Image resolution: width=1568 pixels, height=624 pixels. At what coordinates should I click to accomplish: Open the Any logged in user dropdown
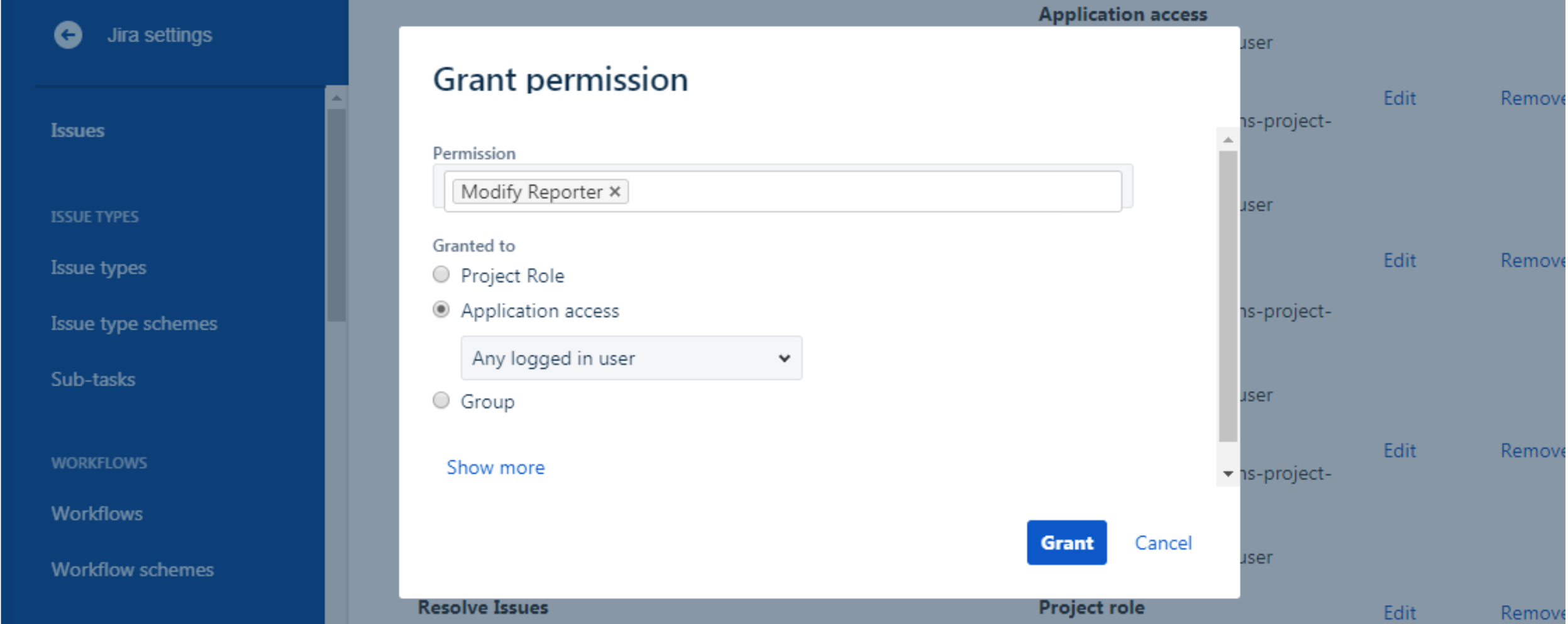click(x=631, y=358)
